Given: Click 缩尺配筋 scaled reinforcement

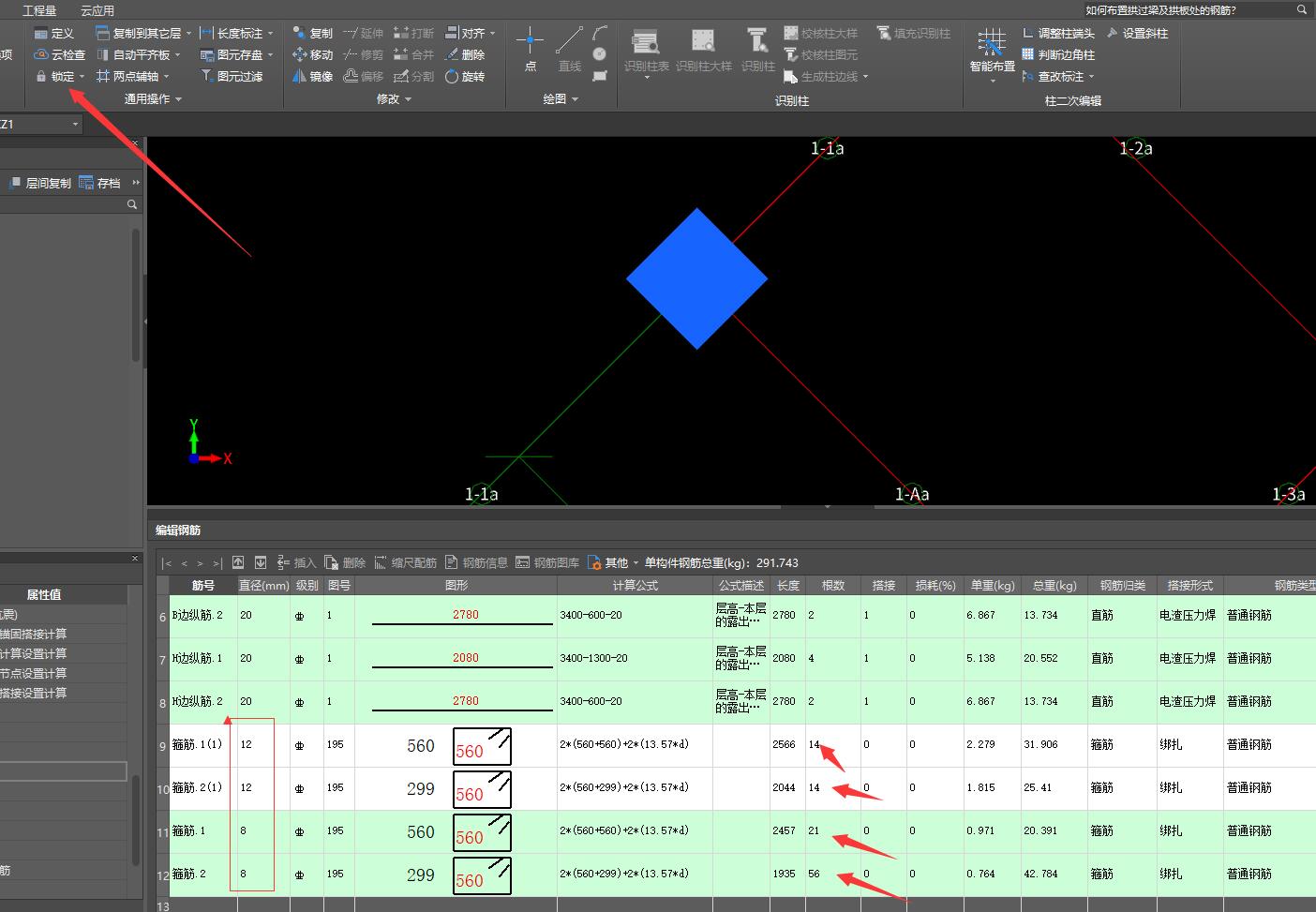Looking at the screenshot, I should (406, 562).
